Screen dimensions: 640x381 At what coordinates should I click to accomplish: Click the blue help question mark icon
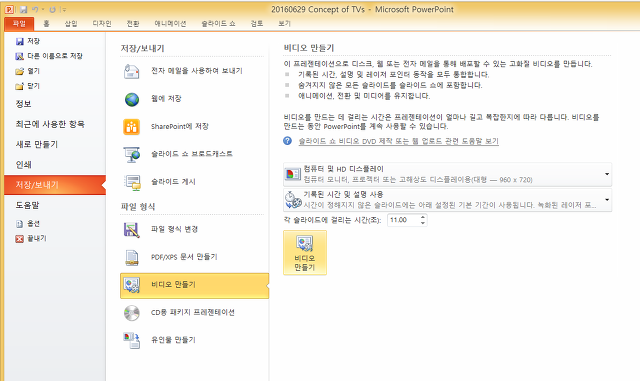click(x=287, y=140)
